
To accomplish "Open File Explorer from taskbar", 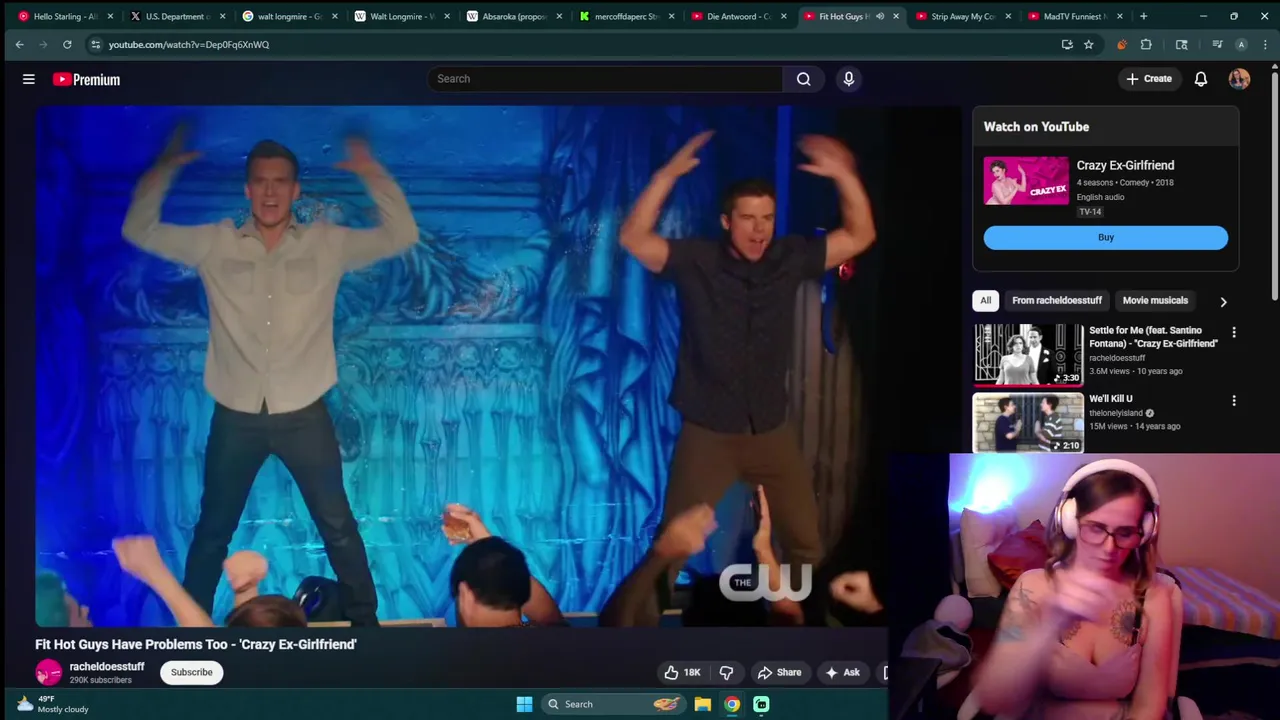I will pyautogui.click(x=703, y=704).
